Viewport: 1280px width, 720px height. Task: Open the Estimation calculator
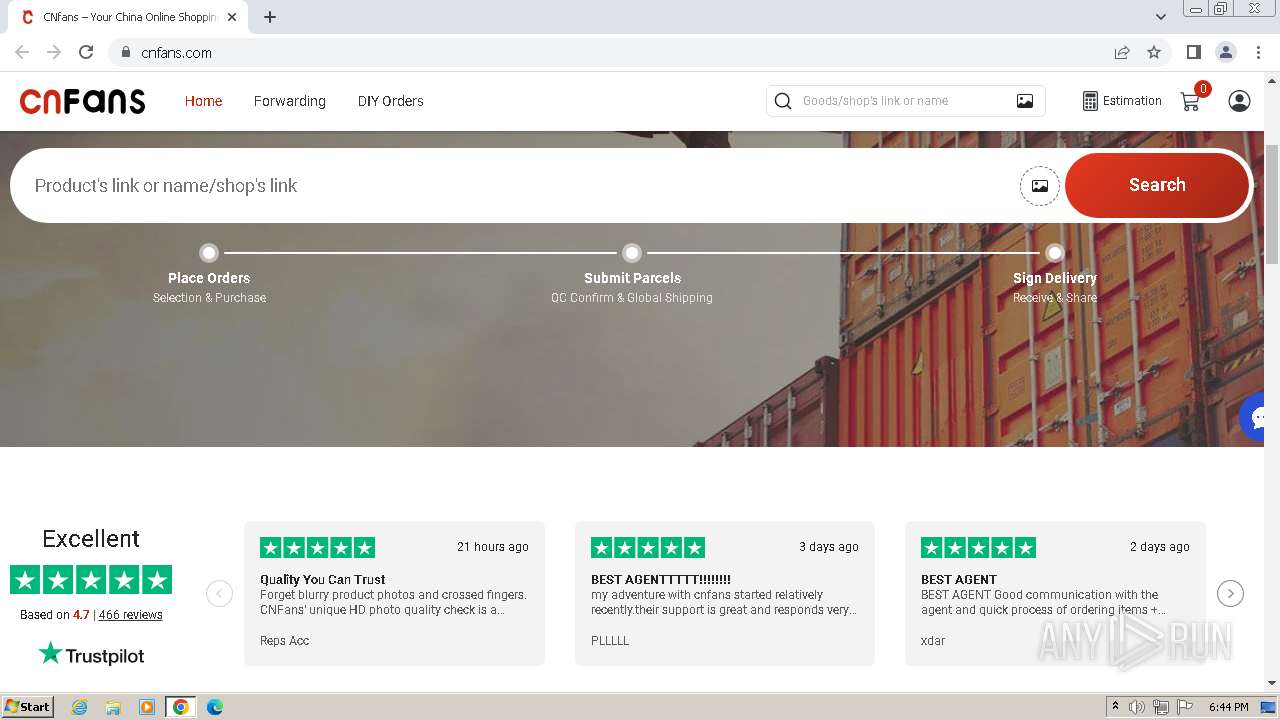pyautogui.click(x=1122, y=101)
